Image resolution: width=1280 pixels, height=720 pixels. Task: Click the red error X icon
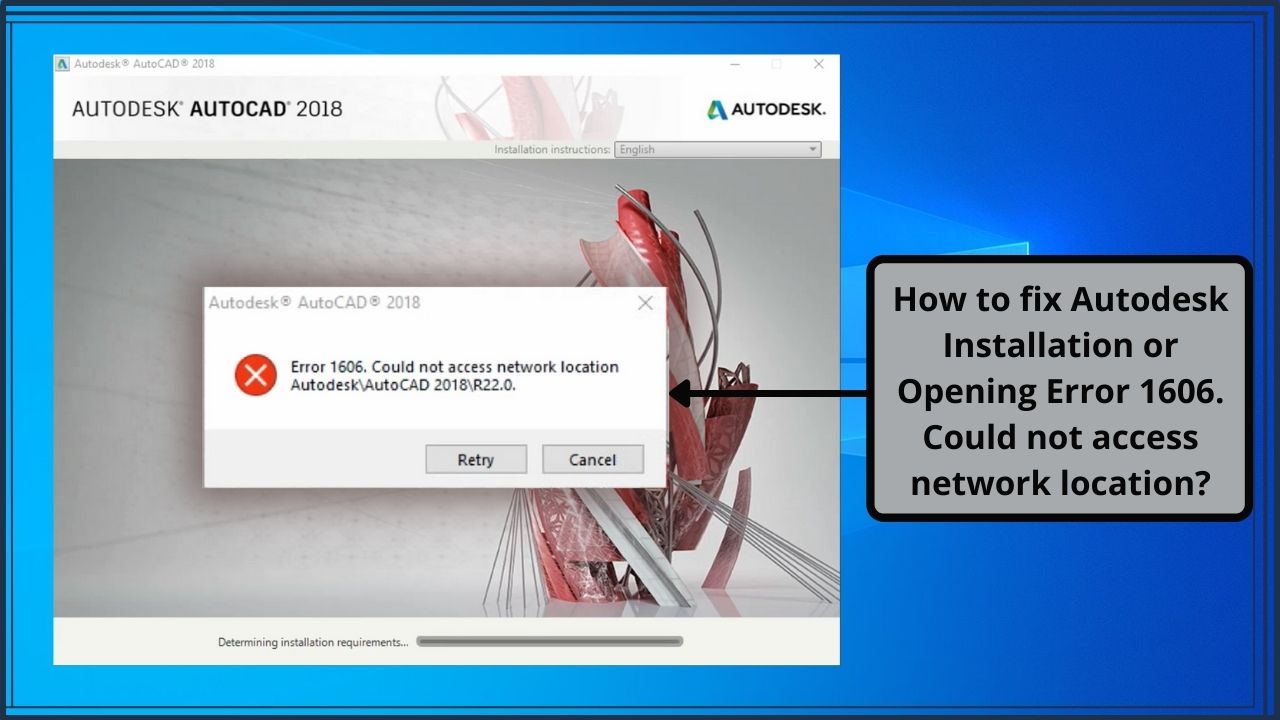coord(256,375)
